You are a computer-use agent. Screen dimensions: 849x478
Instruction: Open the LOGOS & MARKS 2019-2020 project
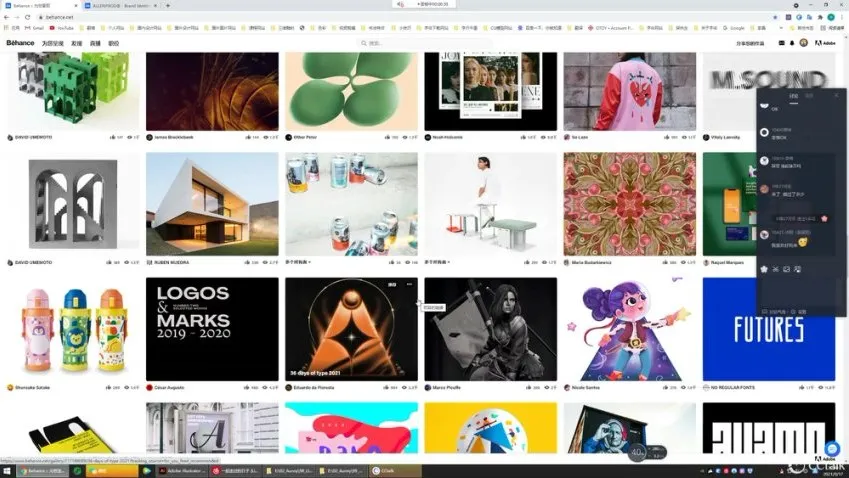(x=212, y=329)
